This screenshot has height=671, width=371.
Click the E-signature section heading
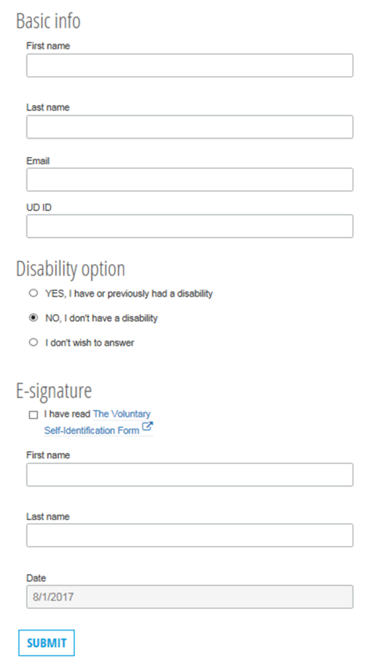pos(54,391)
